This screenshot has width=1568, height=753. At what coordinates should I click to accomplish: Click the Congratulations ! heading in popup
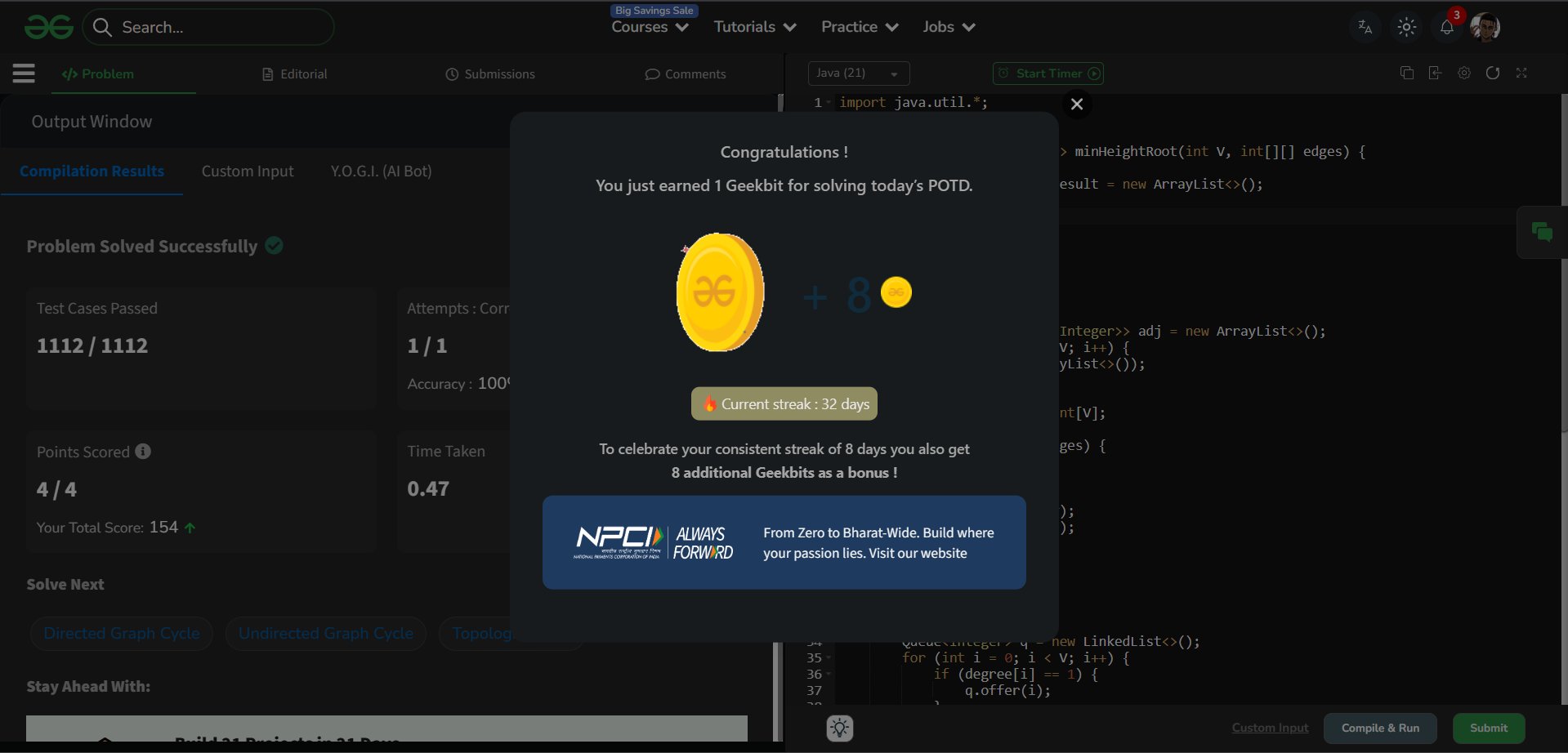click(784, 153)
